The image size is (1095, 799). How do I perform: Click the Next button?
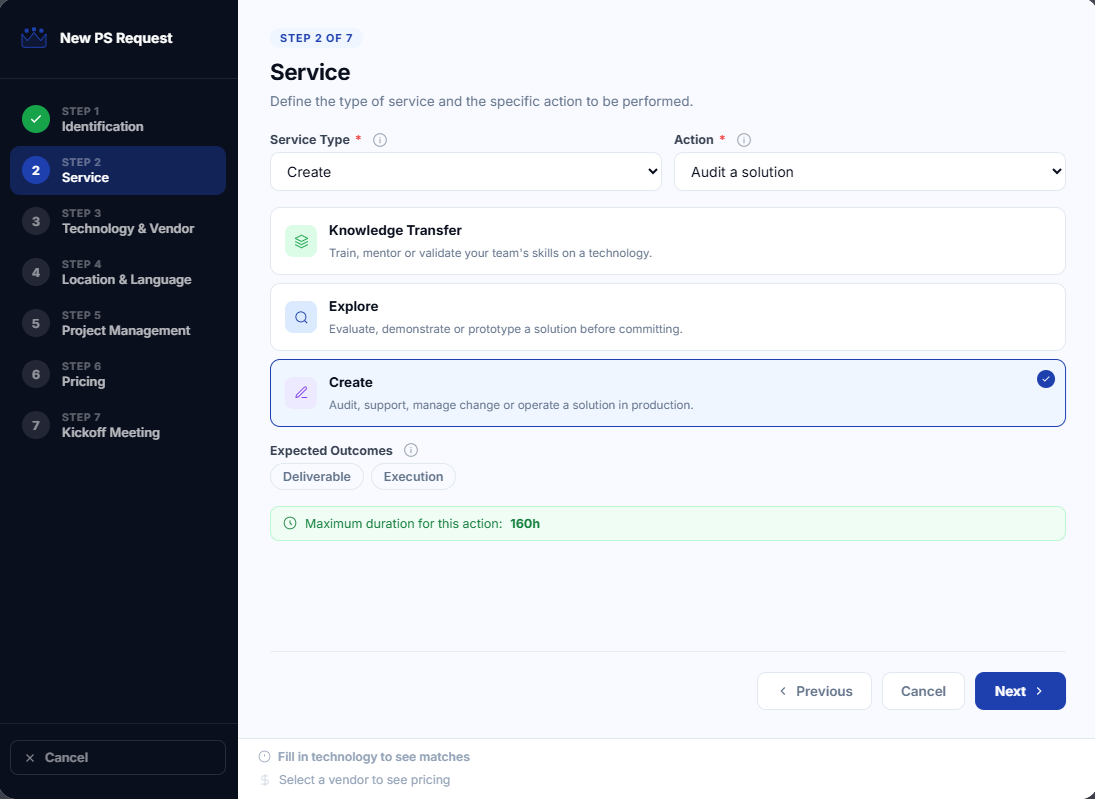coord(1020,691)
